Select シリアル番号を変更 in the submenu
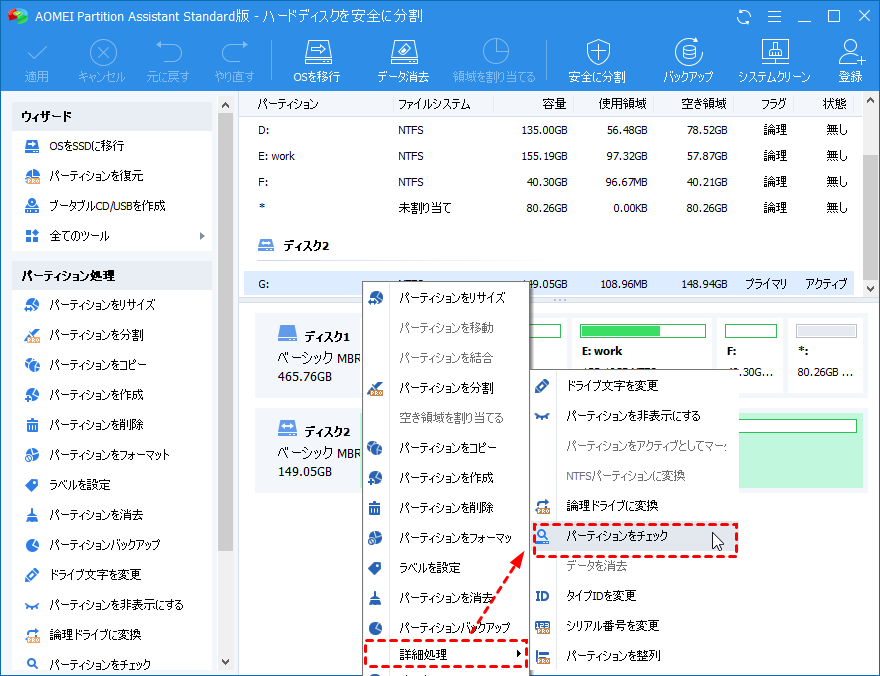Image resolution: width=880 pixels, height=676 pixels. [x=634, y=626]
